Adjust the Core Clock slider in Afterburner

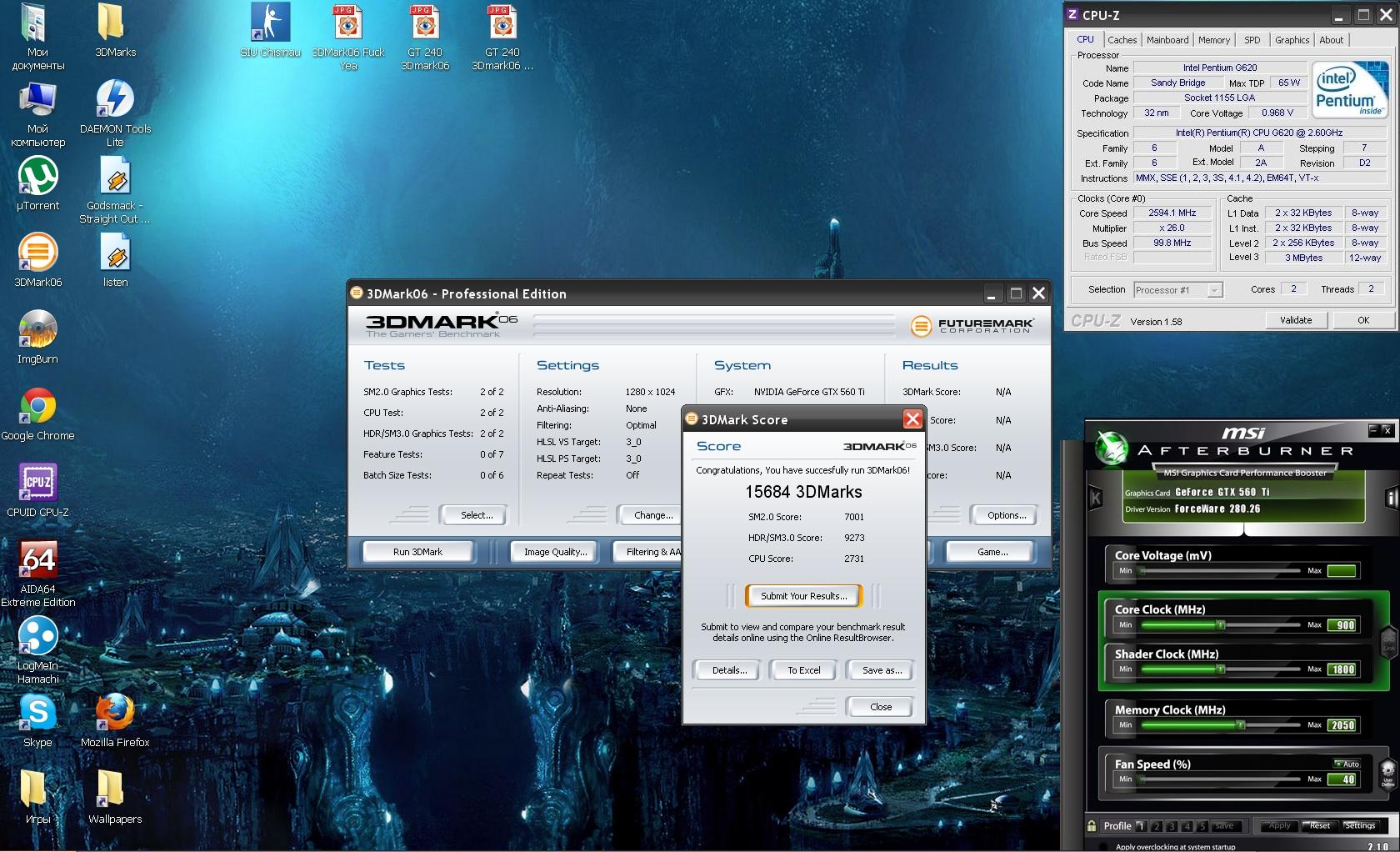[x=1219, y=624]
